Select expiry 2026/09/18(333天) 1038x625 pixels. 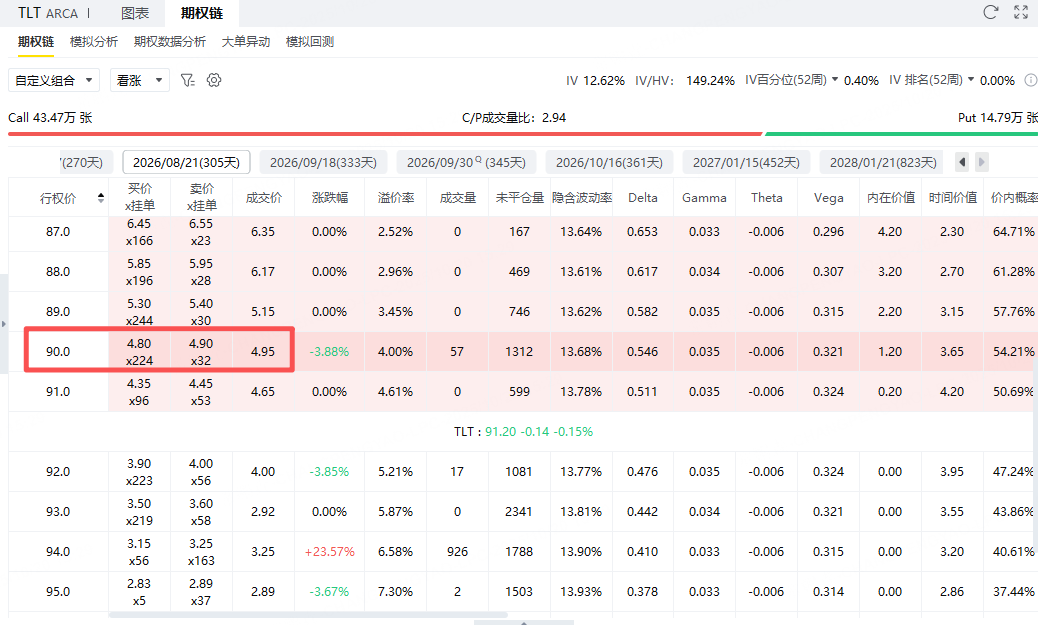click(x=323, y=162)
